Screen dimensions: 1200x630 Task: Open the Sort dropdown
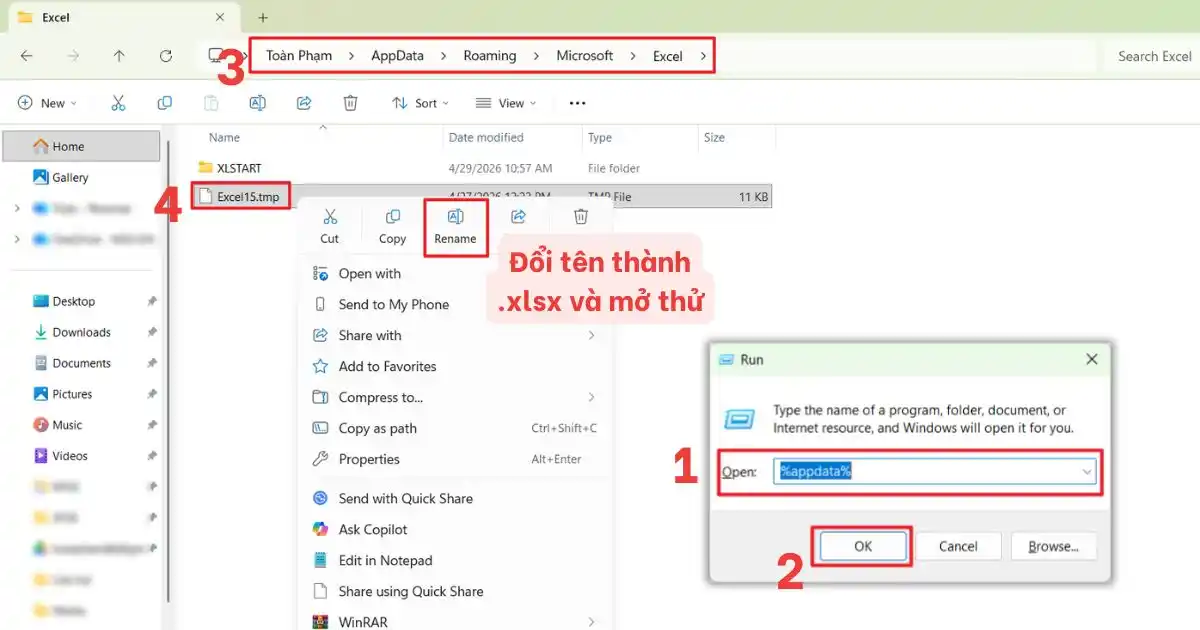tap(420, 103)
